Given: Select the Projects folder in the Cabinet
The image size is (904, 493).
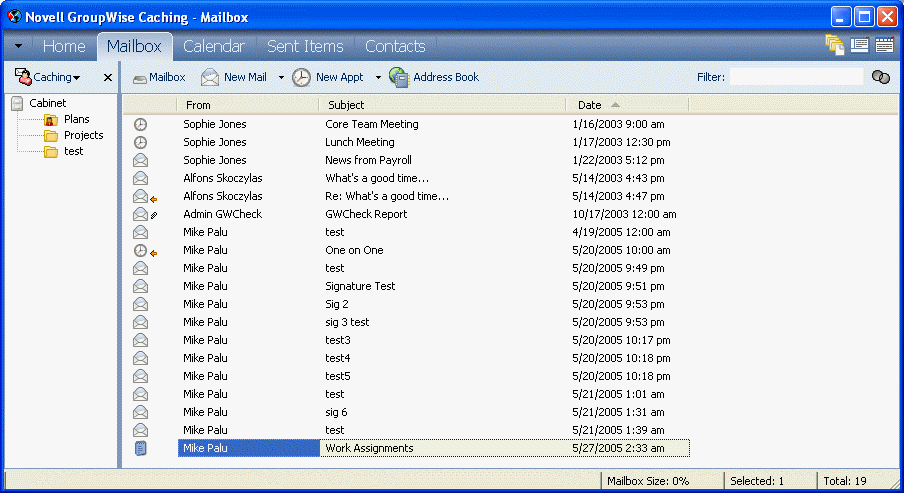Looking at the screenshot, I should [83, 135].
